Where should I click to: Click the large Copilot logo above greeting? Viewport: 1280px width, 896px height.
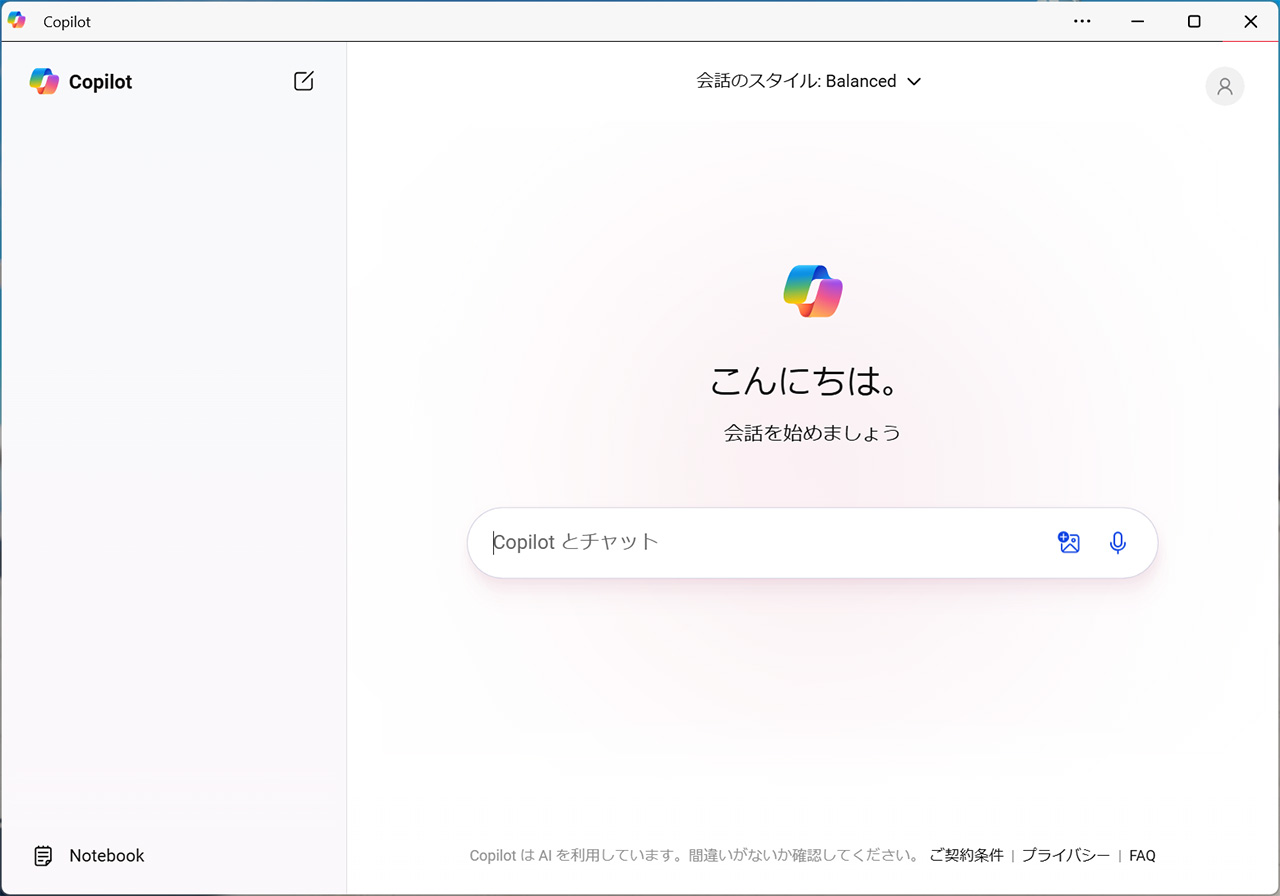click(813, 291)
